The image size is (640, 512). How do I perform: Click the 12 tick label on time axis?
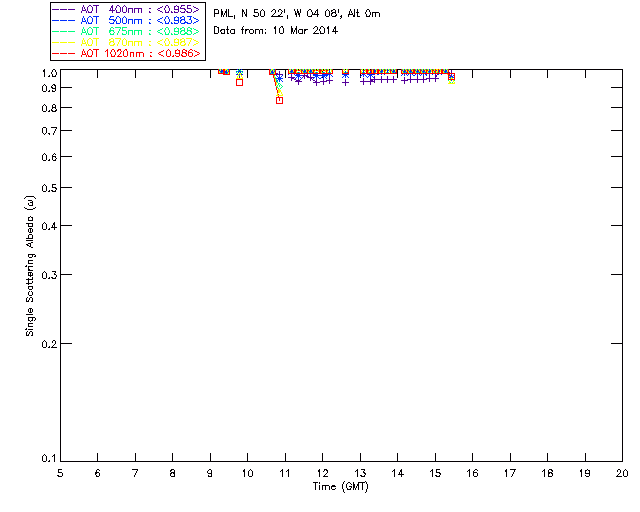[x=322, y=473]
